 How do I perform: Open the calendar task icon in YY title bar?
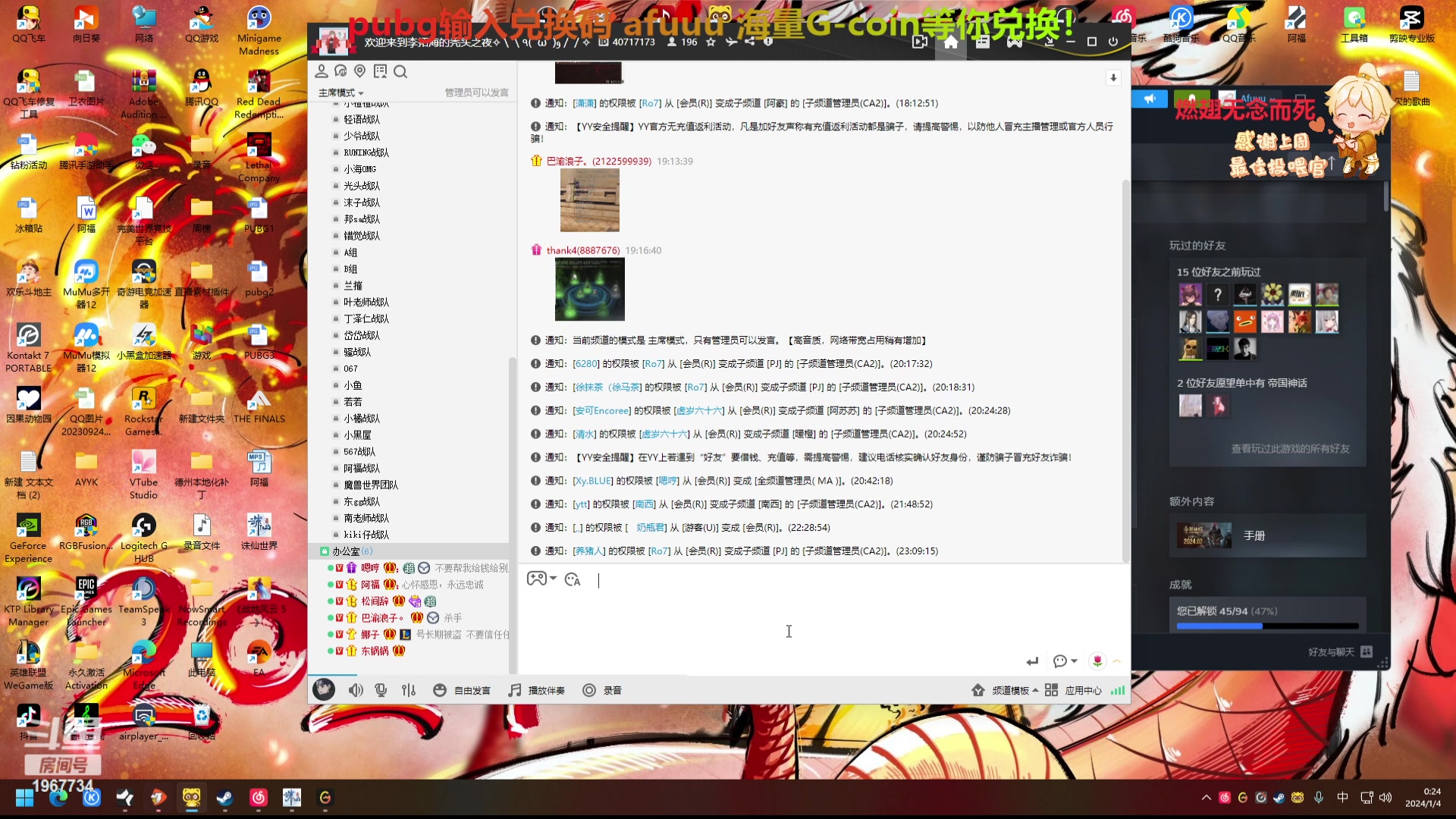[x=983, y=42]
